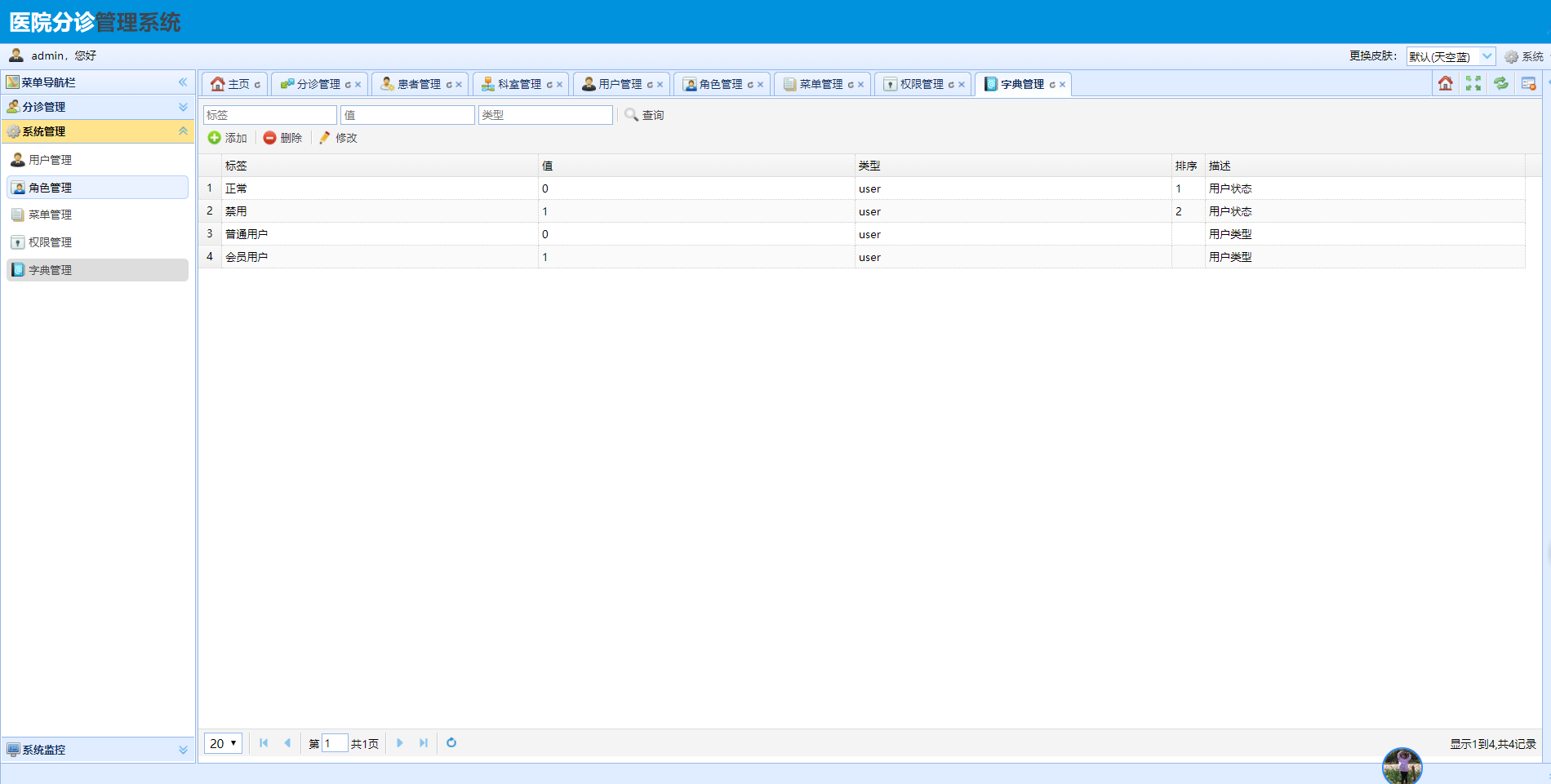Click the 类型 search input field

pos(545,115)
